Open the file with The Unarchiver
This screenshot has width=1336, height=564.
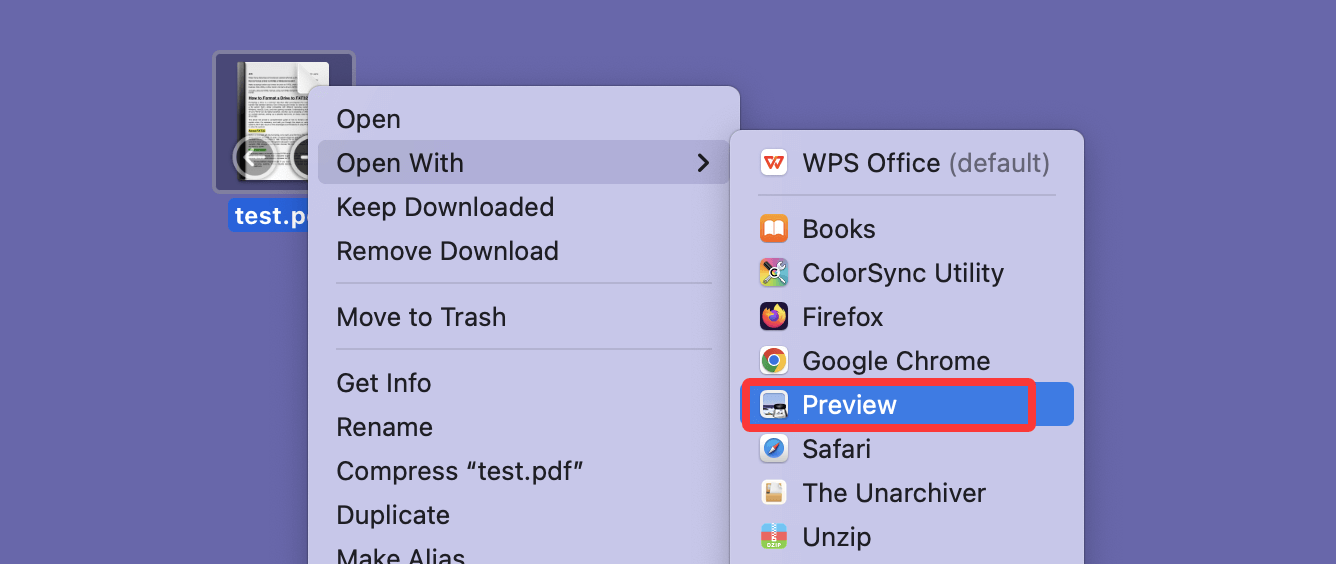[x=907, y=493]
